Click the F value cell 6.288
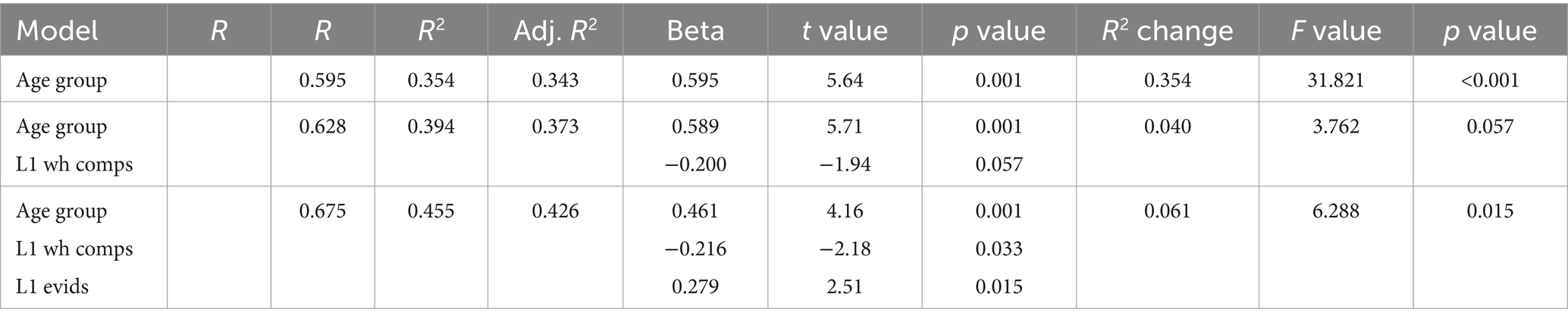This screenshot has width=1568, height=322. pyautogui.click(x=1335, y=211)
